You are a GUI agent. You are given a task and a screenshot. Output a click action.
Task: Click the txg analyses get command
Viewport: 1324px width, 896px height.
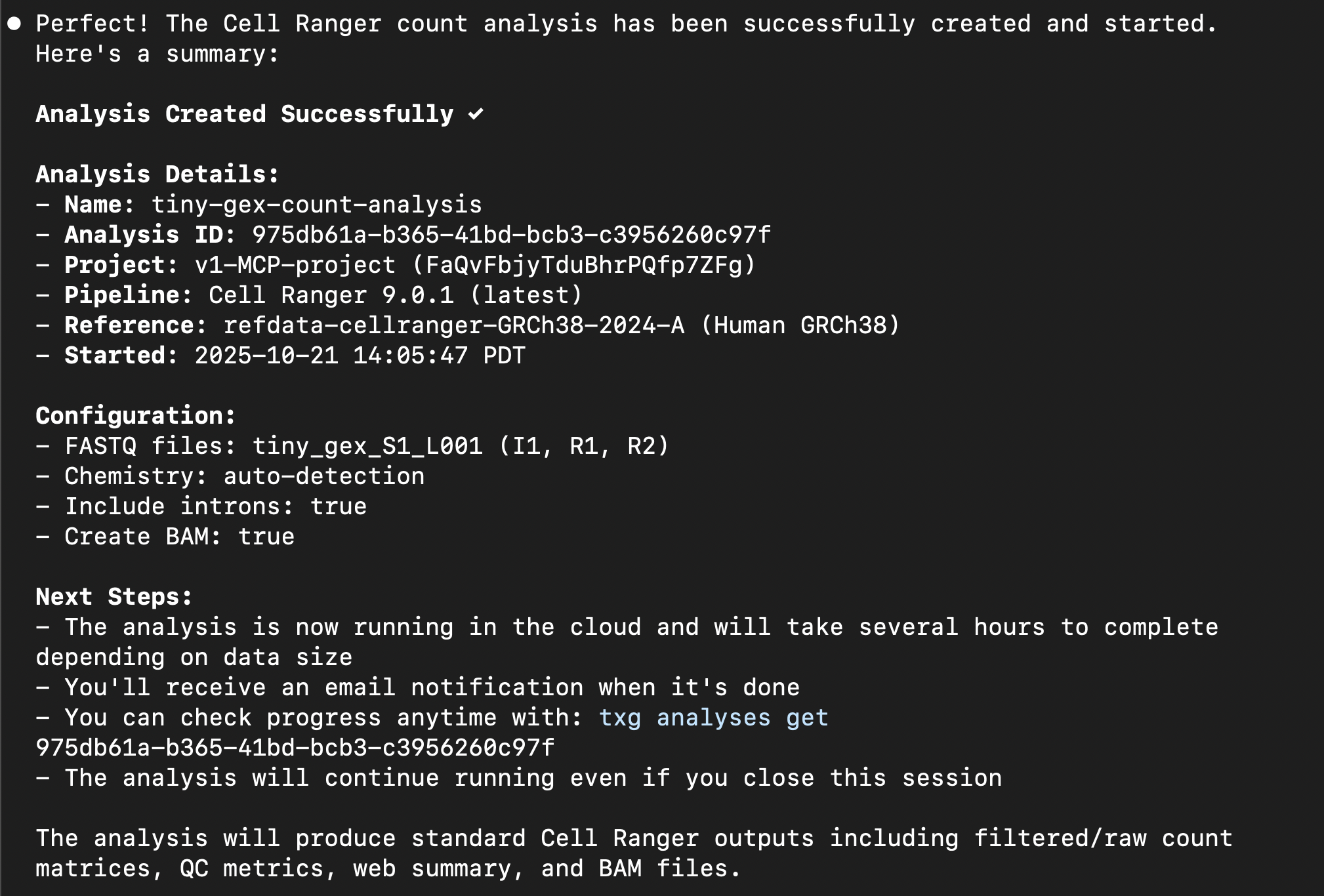pos(713,718)
